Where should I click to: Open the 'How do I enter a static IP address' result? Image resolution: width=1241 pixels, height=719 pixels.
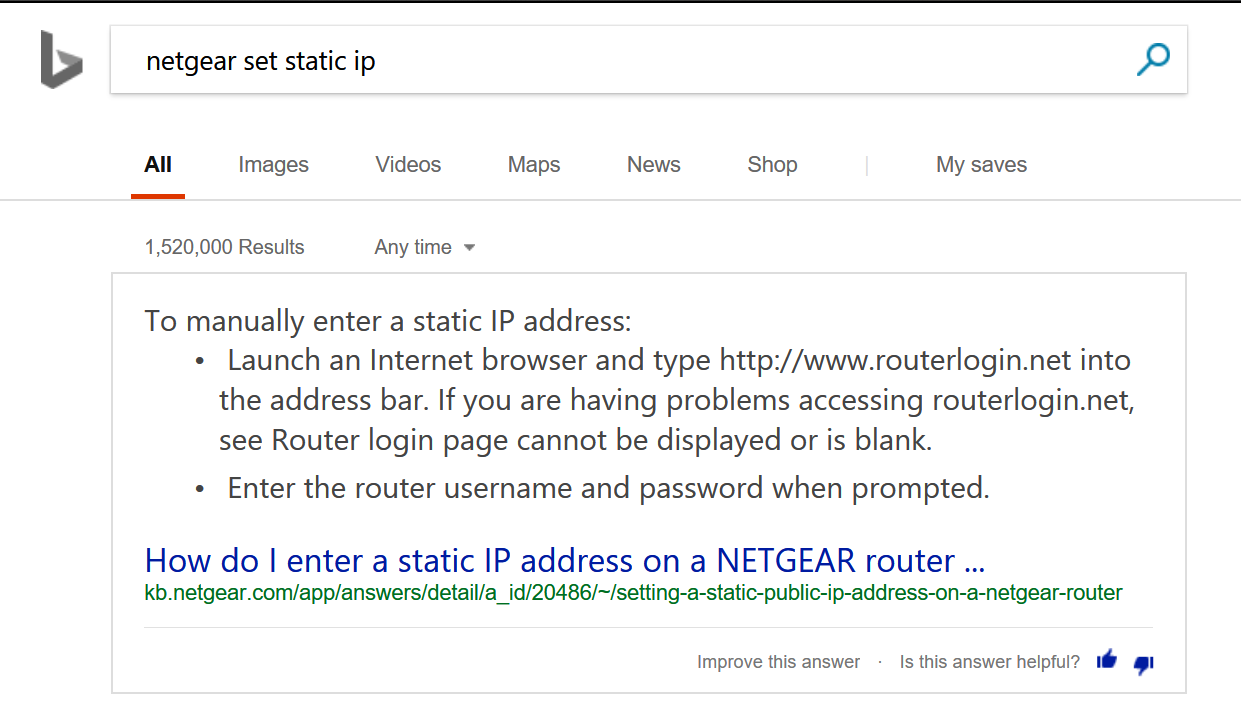pos(565,560)
